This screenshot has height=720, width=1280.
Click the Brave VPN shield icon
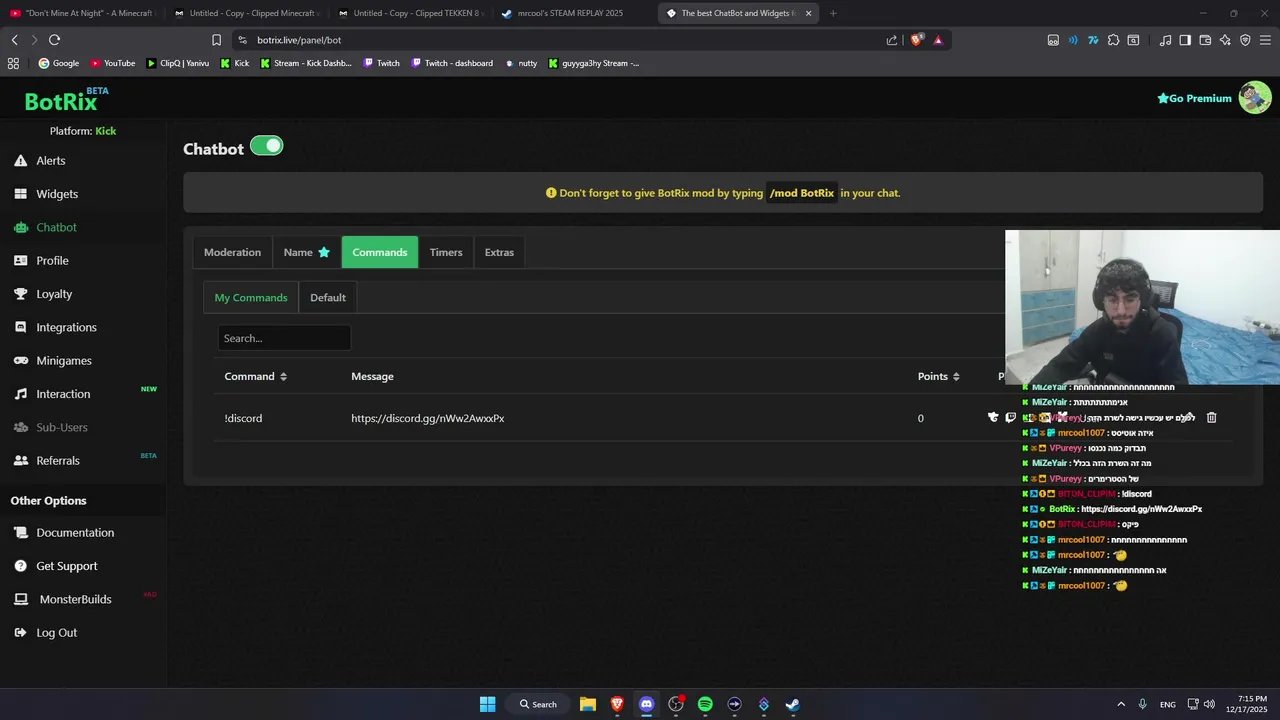1245,40
